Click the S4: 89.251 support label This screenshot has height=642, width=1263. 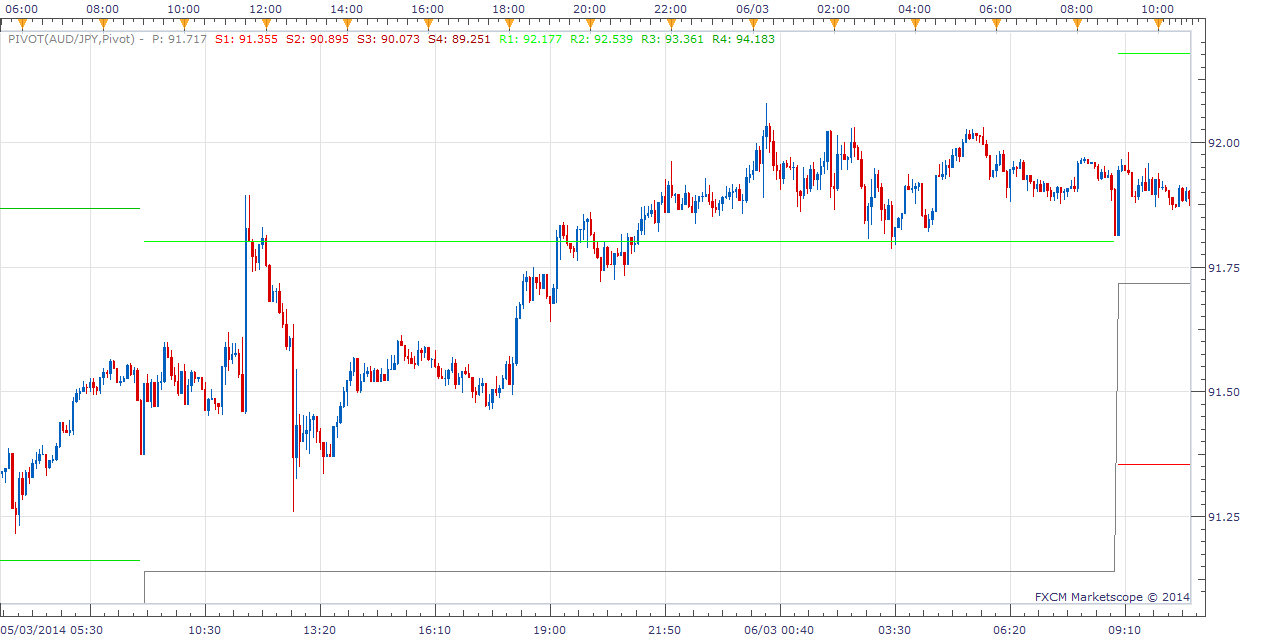tap(459, 39)
